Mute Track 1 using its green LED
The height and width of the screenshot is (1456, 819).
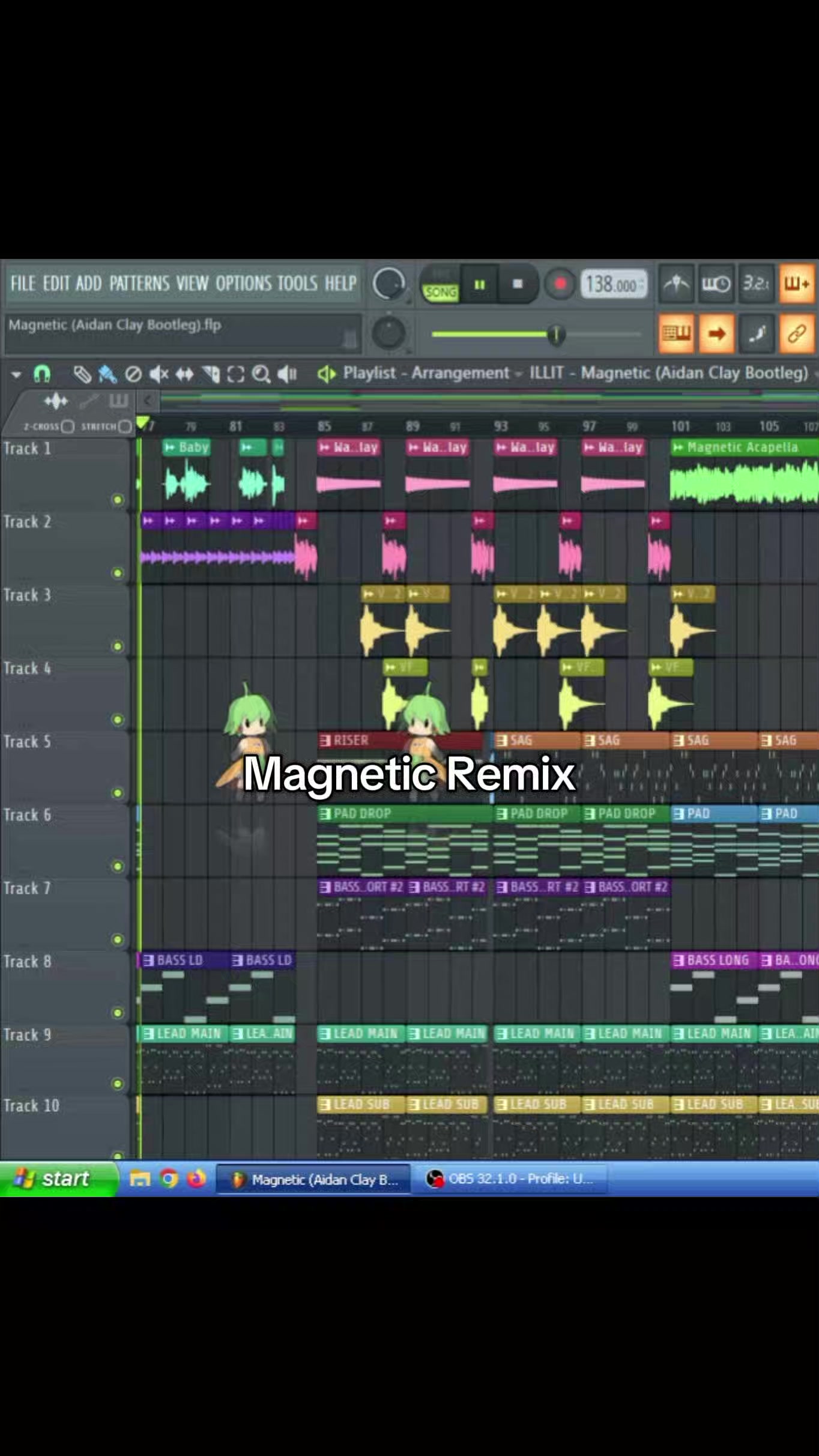[118, 500]
